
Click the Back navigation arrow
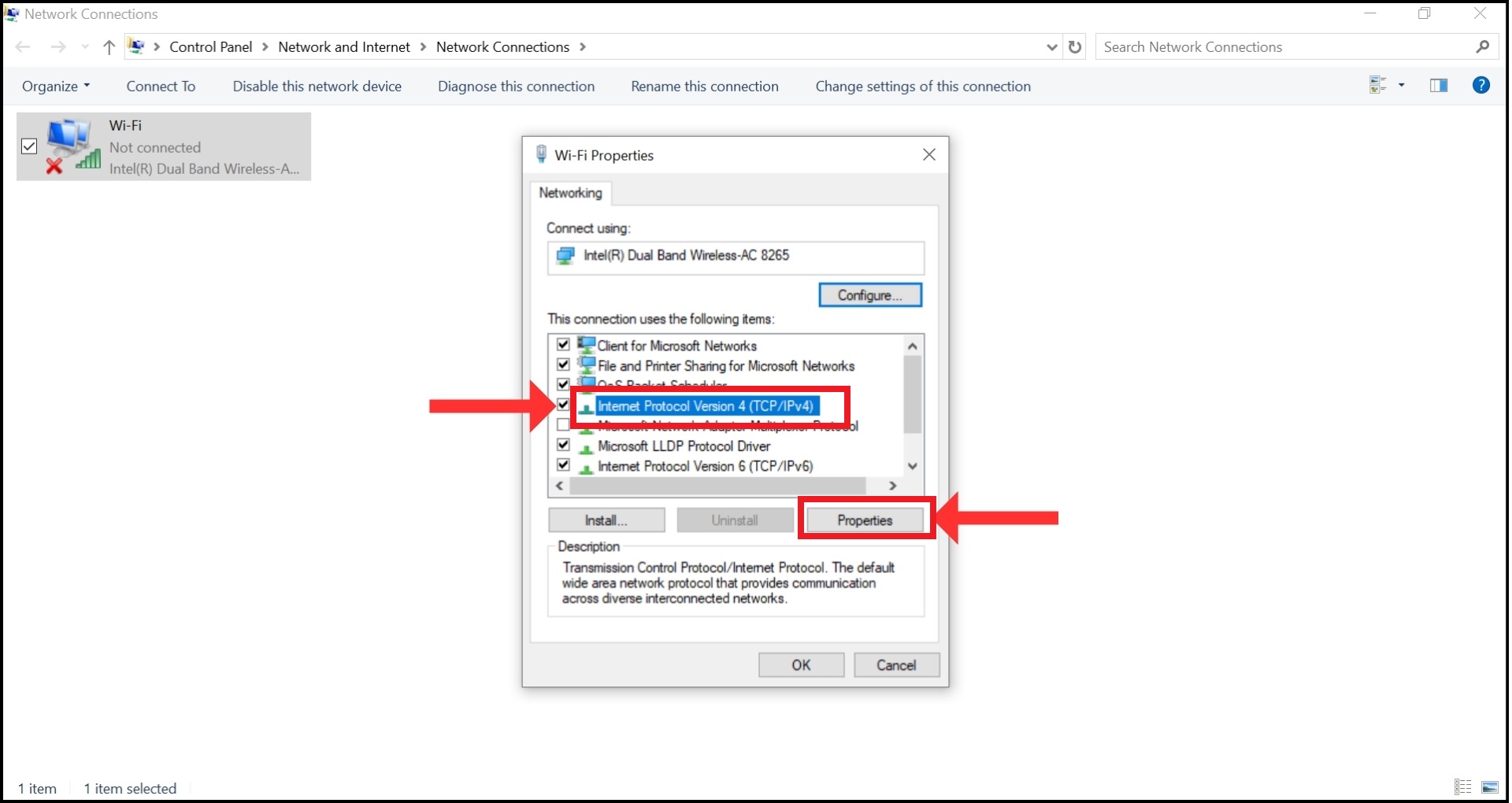(23, 46)
